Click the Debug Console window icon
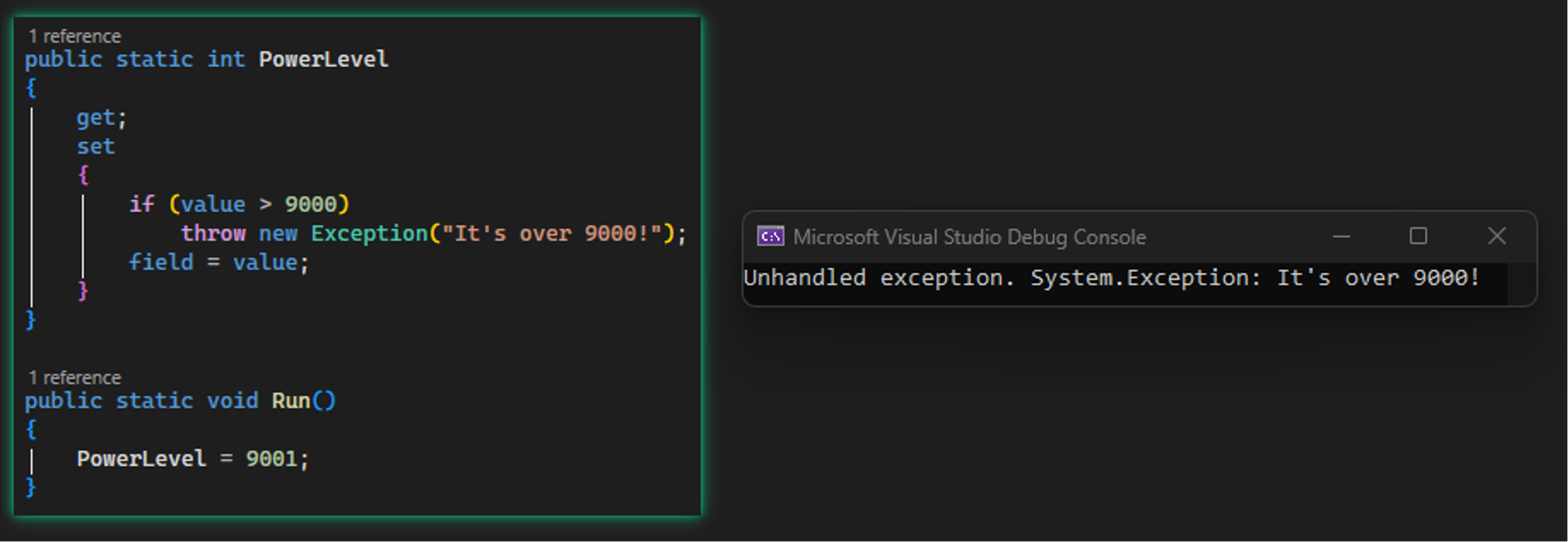 pyautogui.click(x=772, y=237)
